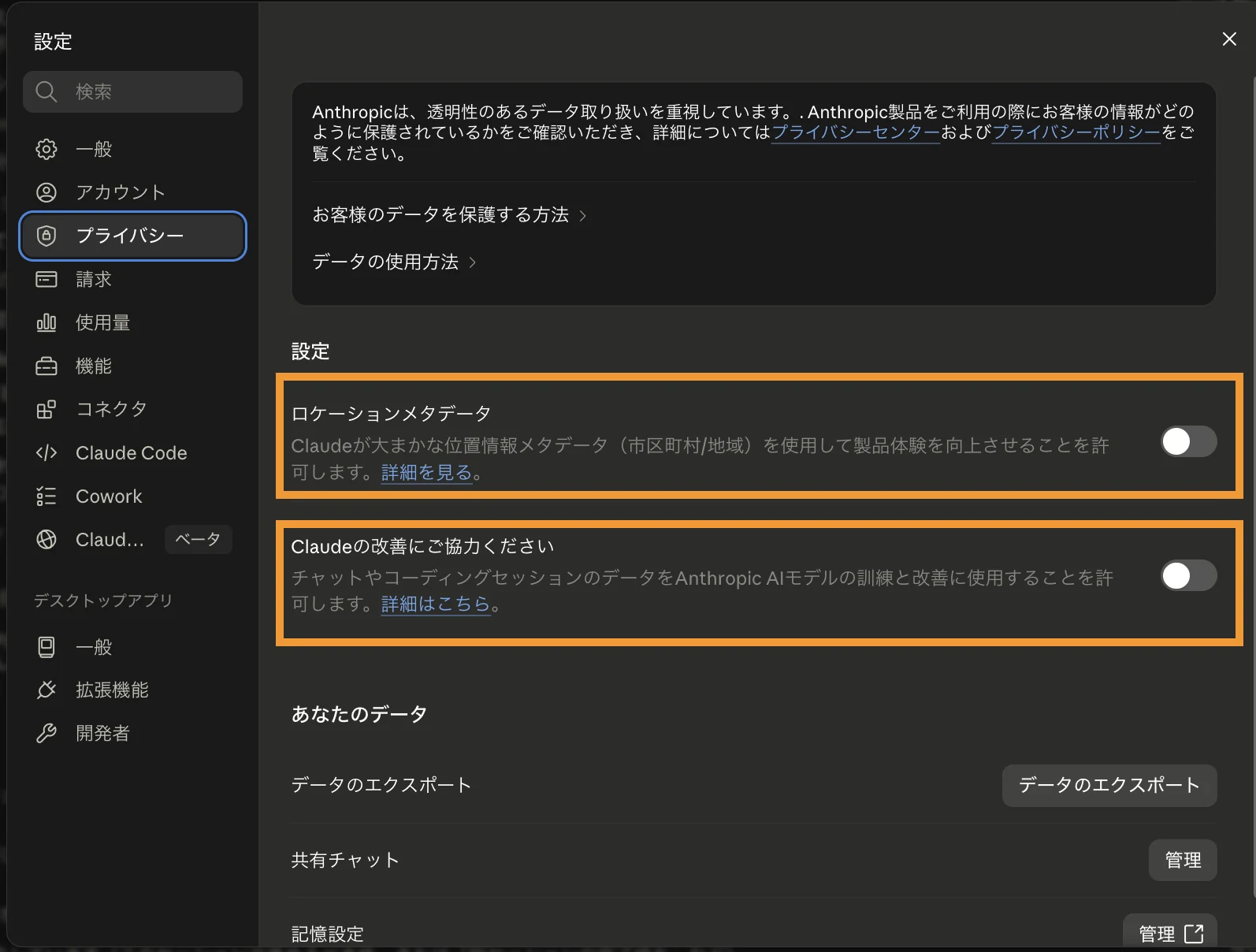Viewport: 1256px width, 952px height.
Task: Go to 請求 settings section
Action: click(132, 279)
